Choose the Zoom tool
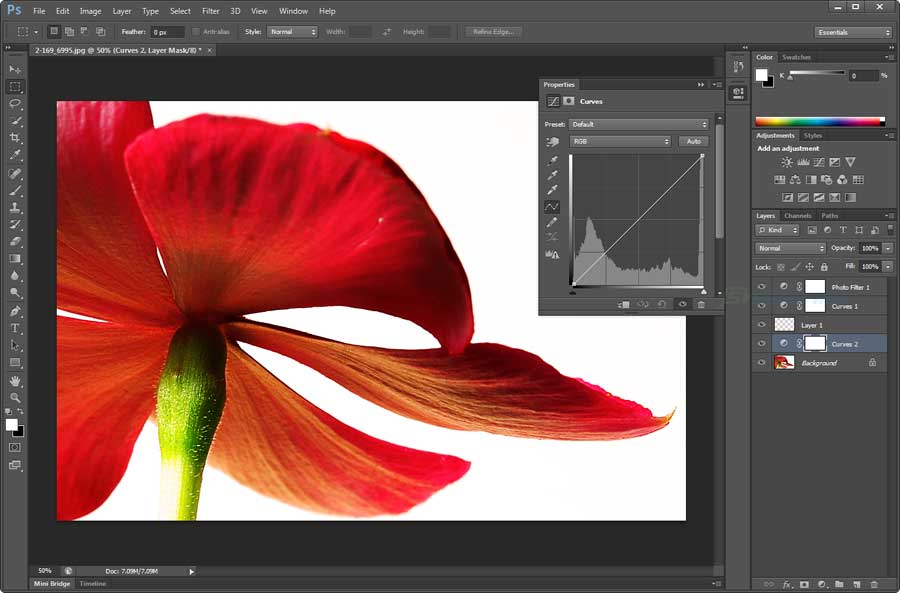The height and width of the screenshot is (593, 900). [14, 399]
